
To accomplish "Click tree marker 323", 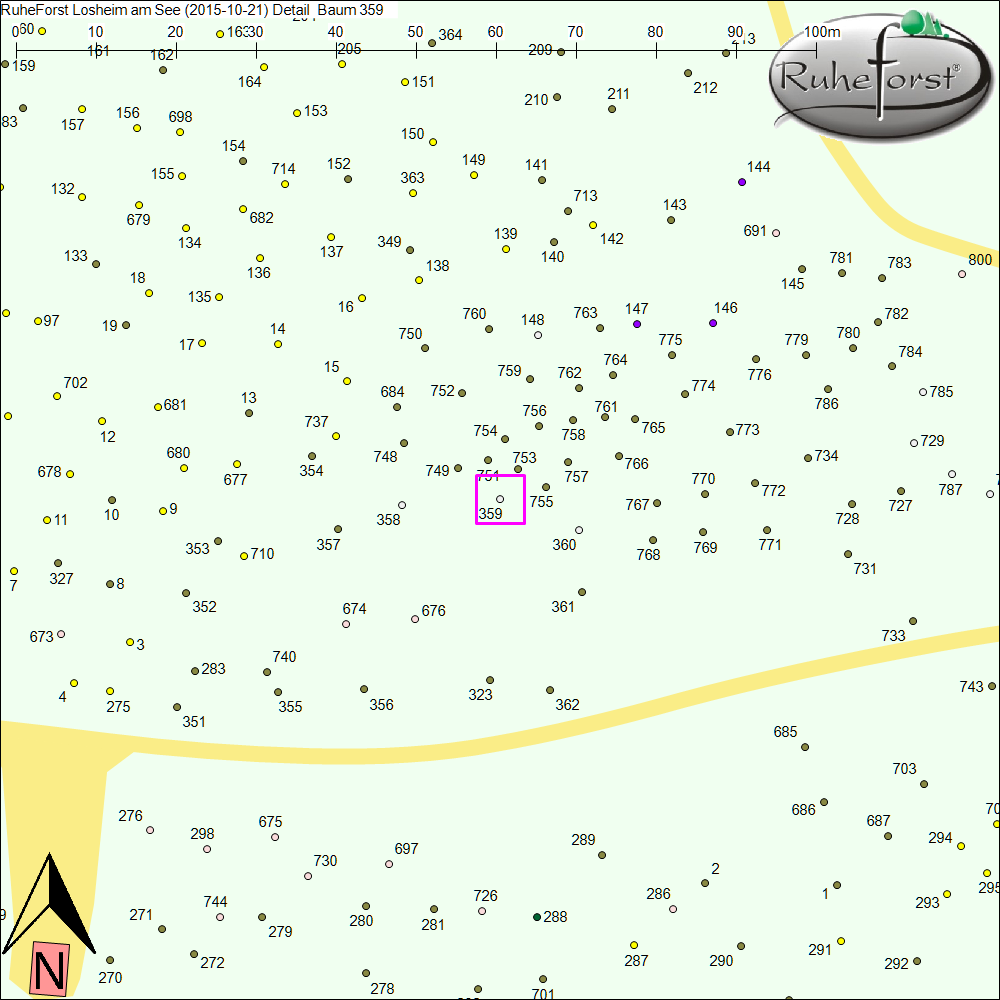I will click(490, 680).
